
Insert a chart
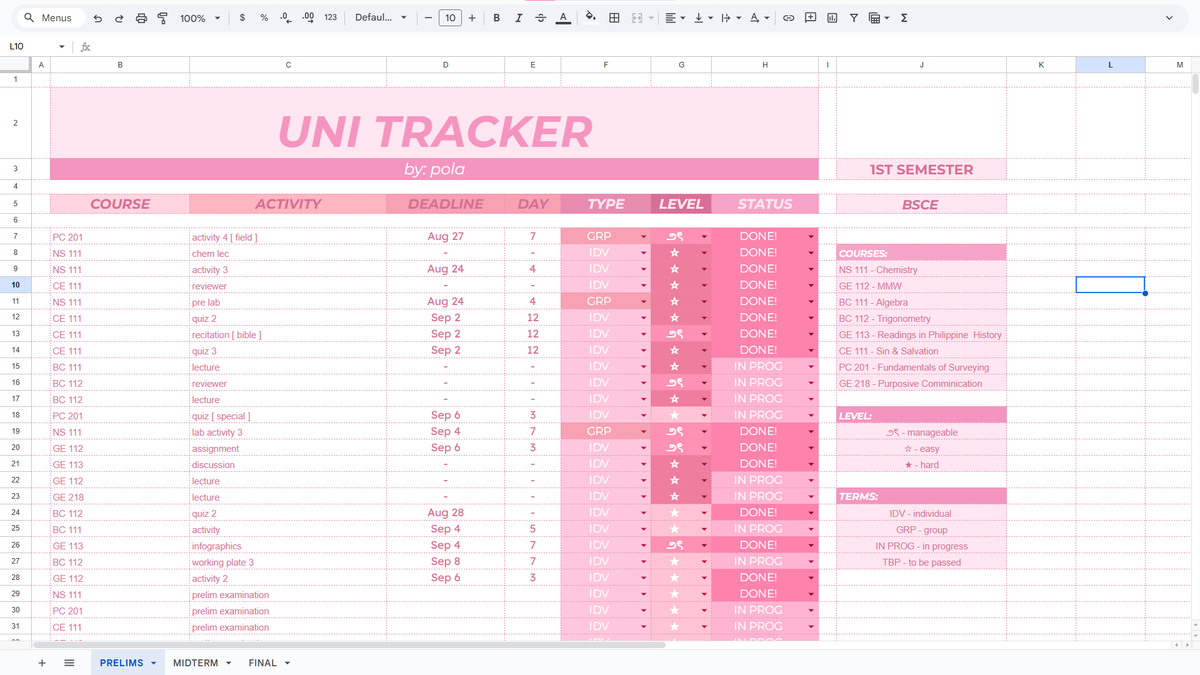pos(832,18)
